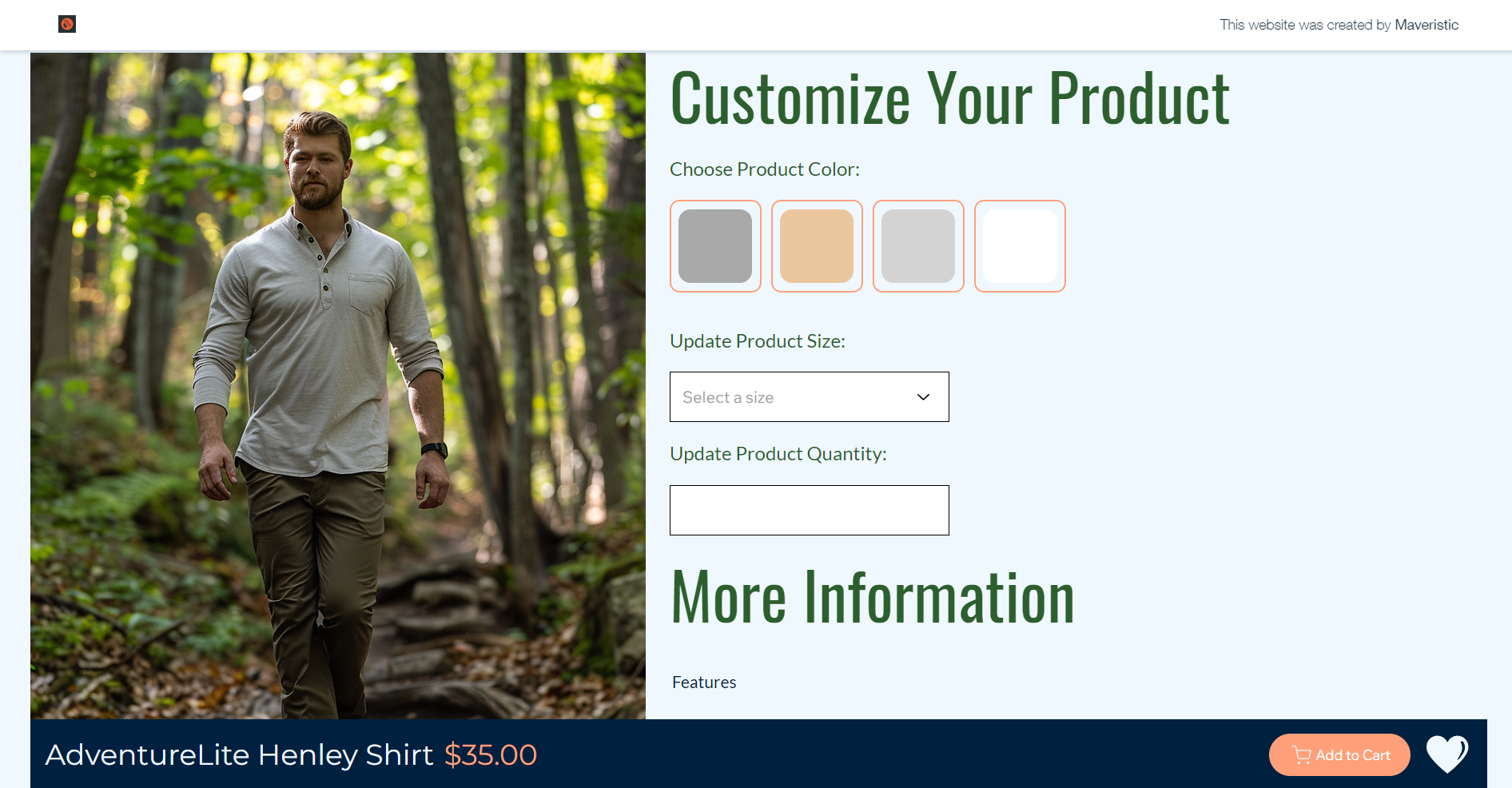1512x788 pixels.
Task: Click the Features section label
Action: point(704,683)
